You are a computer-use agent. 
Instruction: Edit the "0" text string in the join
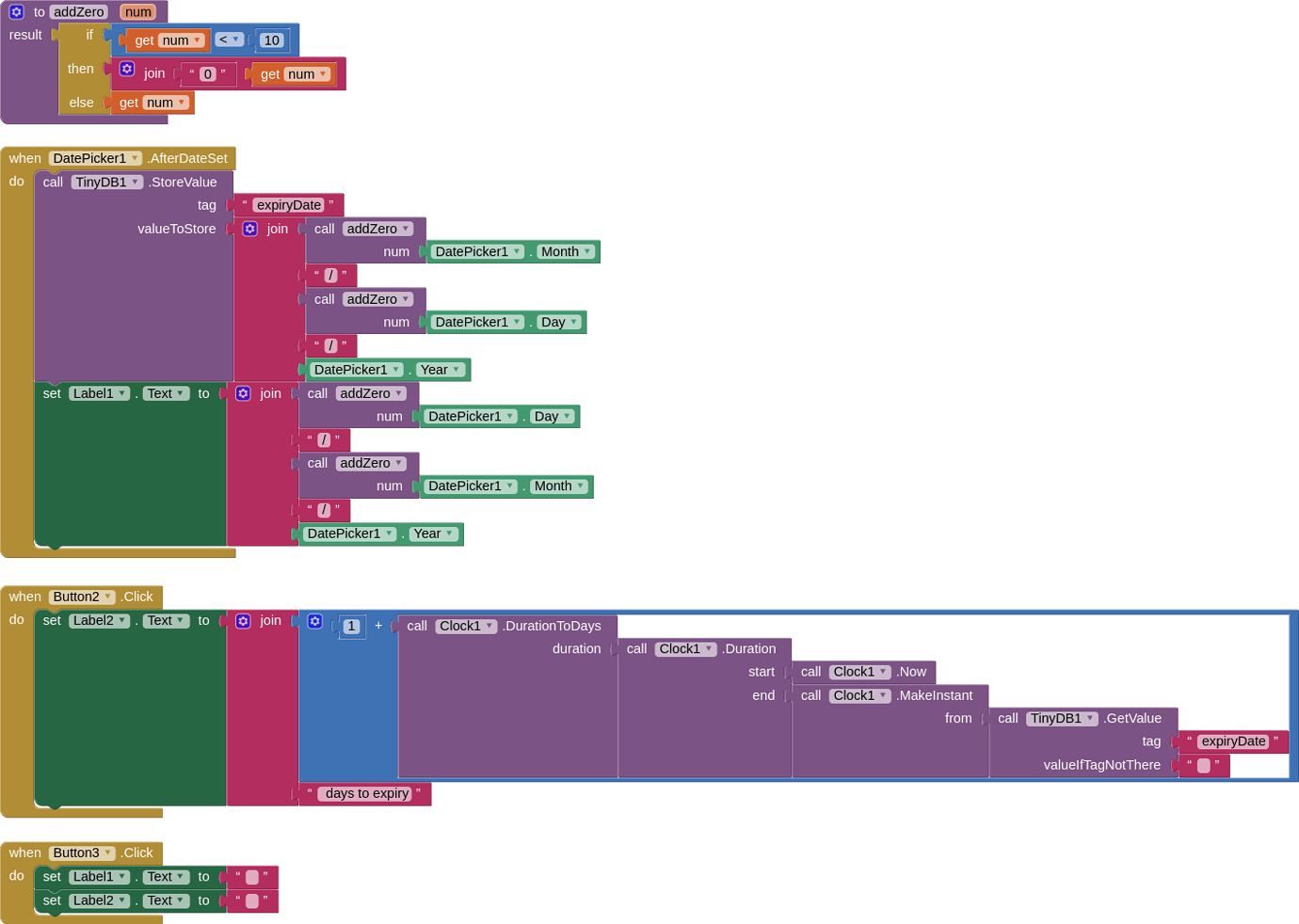pyautogui.click(x=208, y=74)
